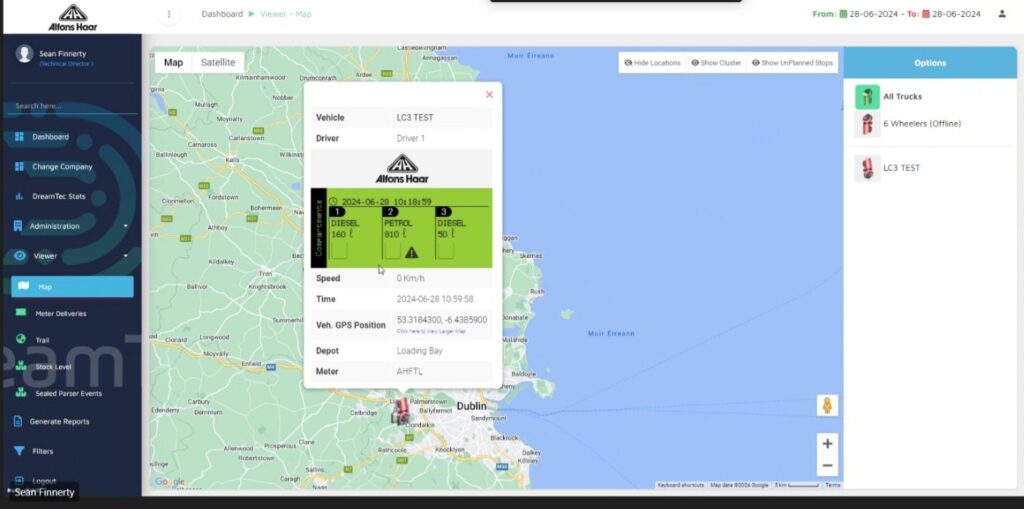Click the warning triangle in compartment 2
This screenshot has width=1024, height=509.
pos(411,252)
